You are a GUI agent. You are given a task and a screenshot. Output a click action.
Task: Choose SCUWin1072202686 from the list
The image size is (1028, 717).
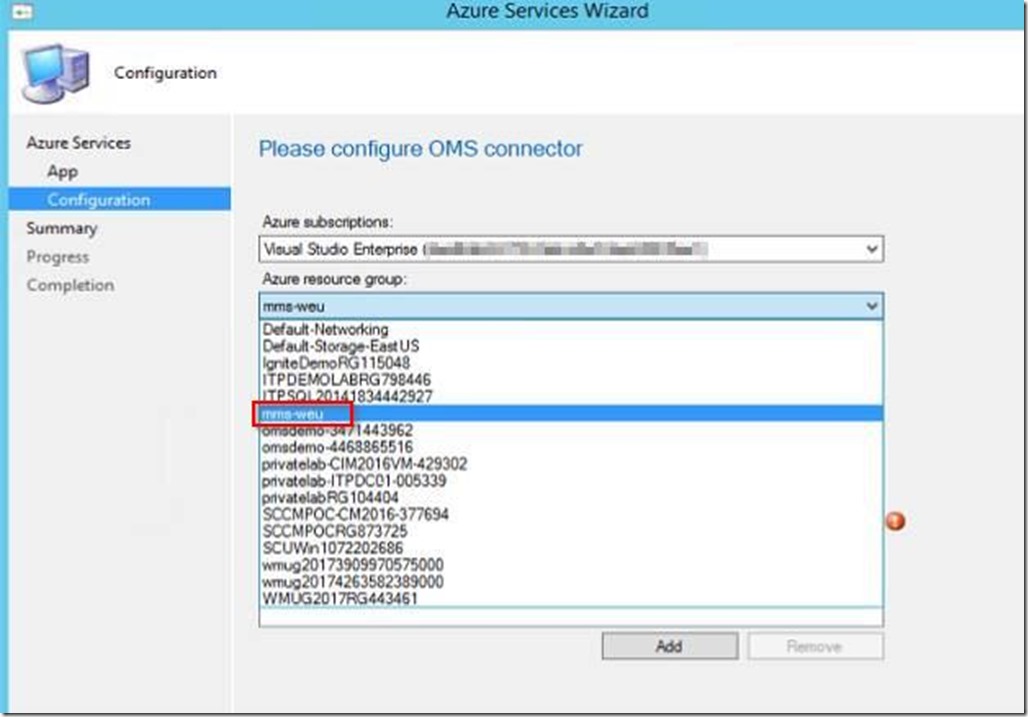333,548
